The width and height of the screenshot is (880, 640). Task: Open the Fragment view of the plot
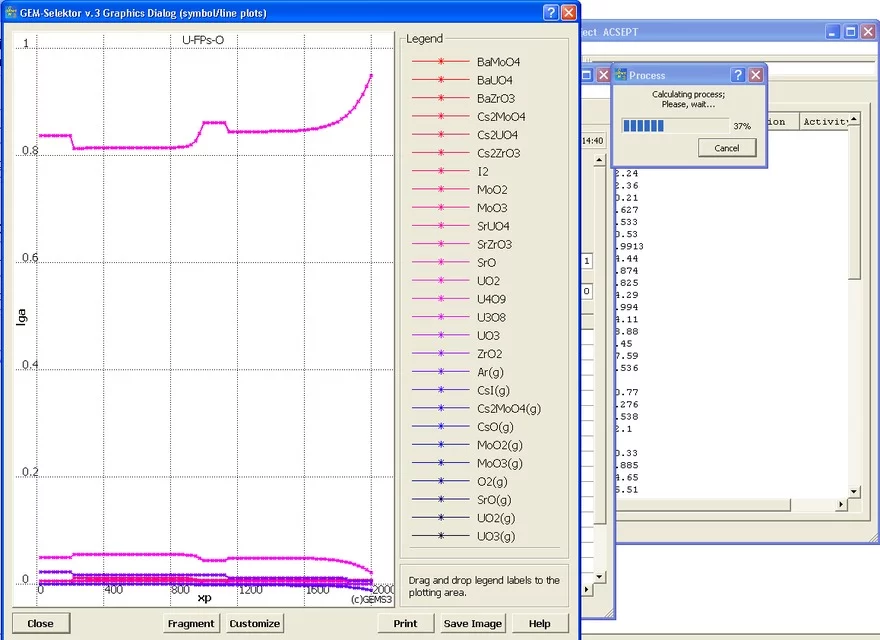tap(191, 623)
